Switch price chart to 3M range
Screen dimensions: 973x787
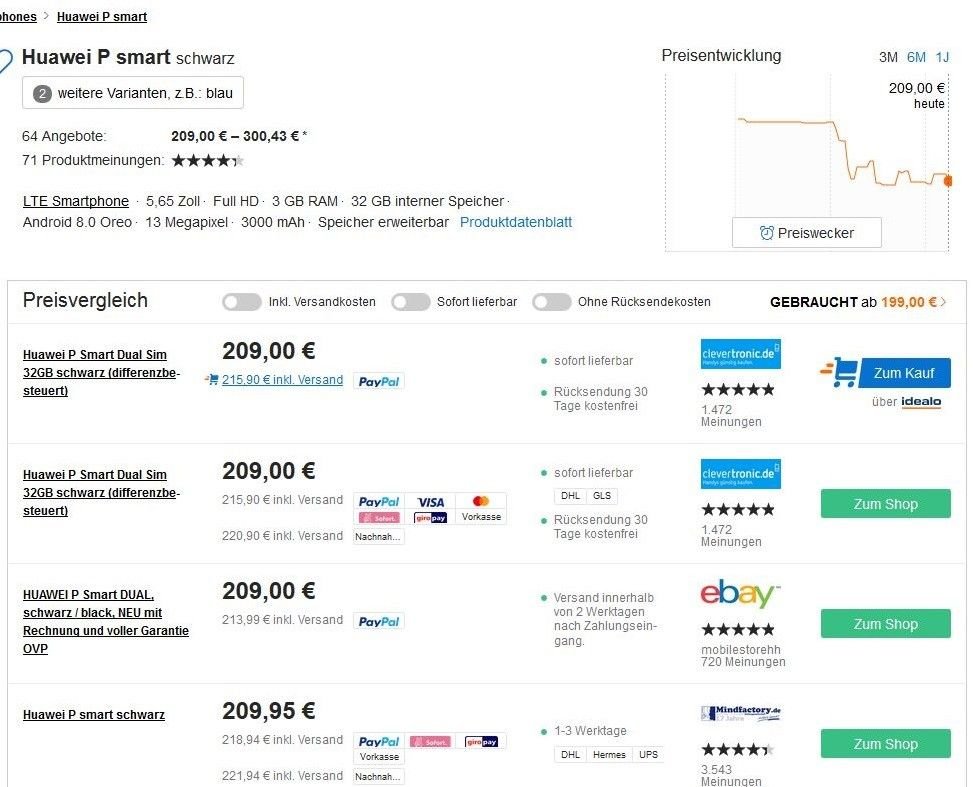pos(888,57)
